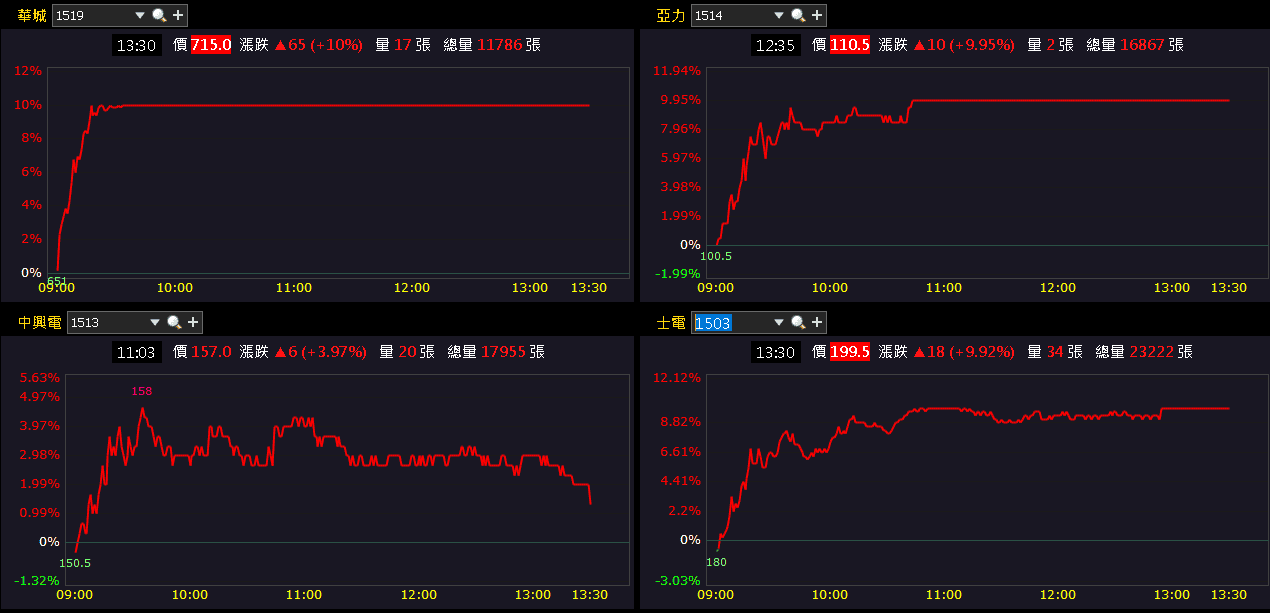
Task: Click total volume 17955 in 中興電 panel
Action: click(x=504, y=352)
